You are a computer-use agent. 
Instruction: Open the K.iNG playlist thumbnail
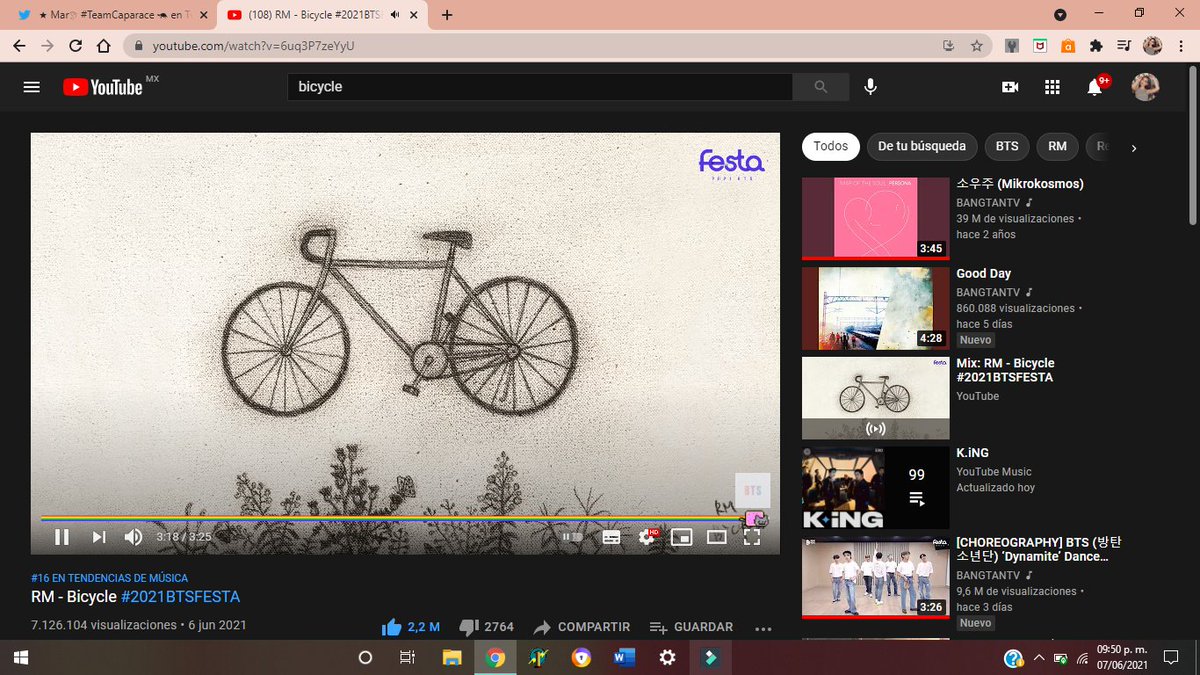[875, 488]
